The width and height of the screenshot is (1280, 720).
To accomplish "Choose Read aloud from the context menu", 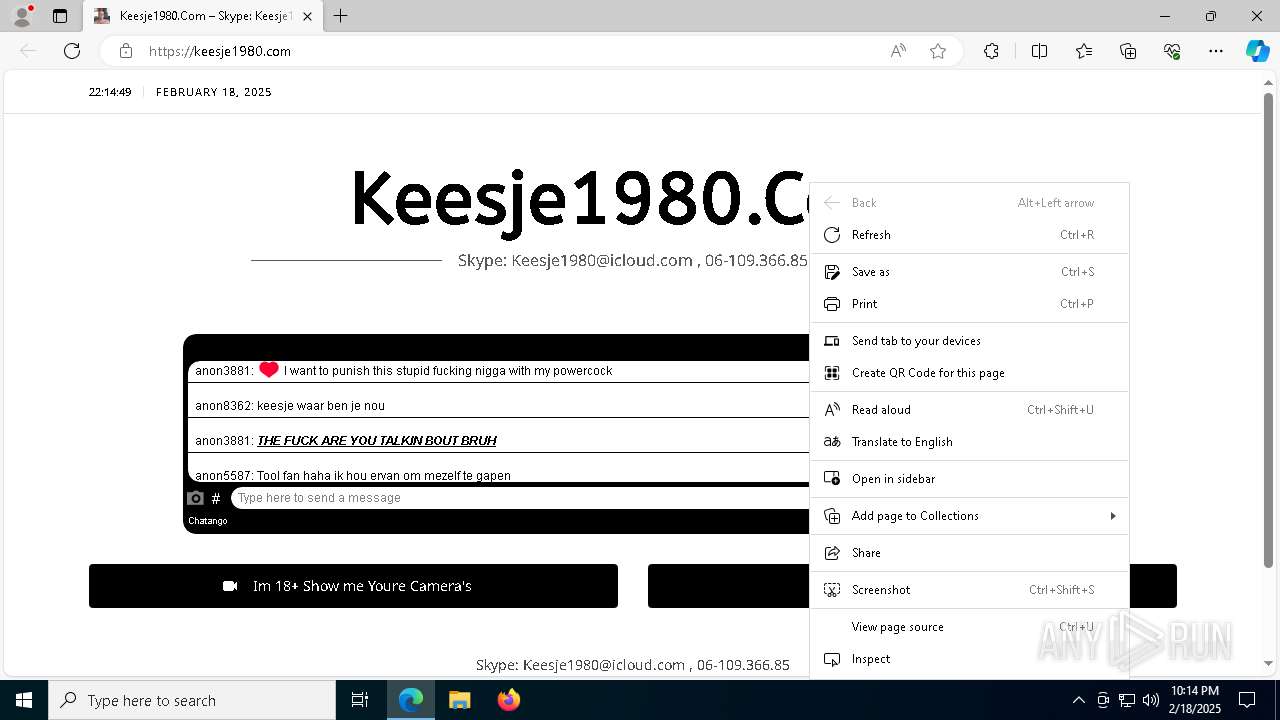I will pos(969,410).
